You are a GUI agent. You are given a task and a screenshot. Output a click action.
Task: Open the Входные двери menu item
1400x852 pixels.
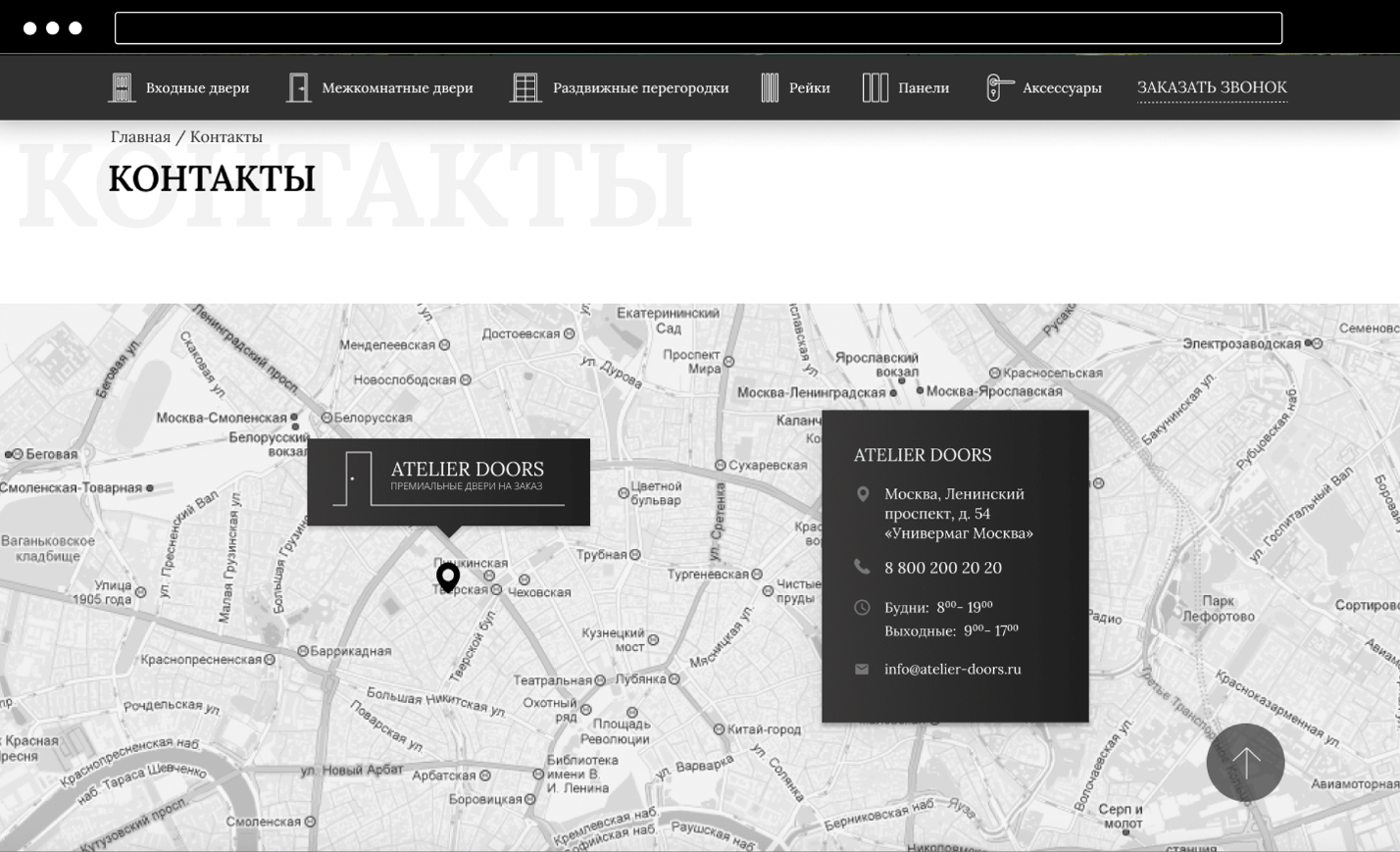(197, 87)
